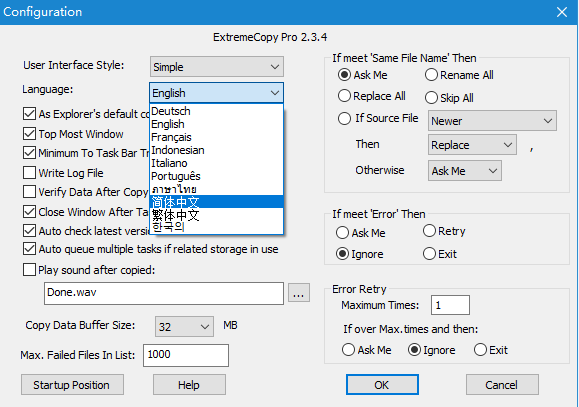
Task: Select Retry under If meet Error
Action: tap(429, 231)
